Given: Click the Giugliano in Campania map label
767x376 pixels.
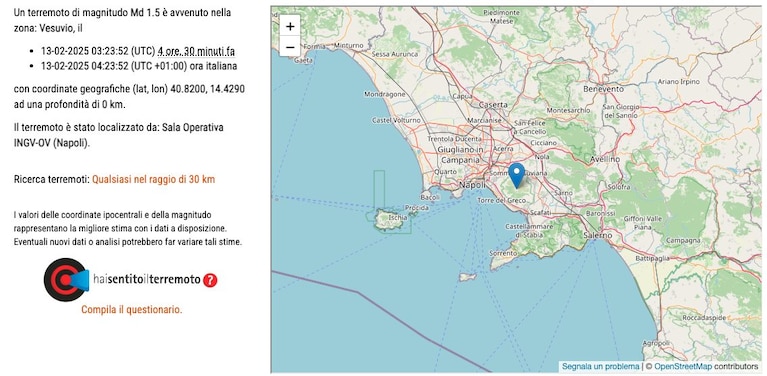Looking at the screenshot, I should pyautogui.click(x=460, y=155).
